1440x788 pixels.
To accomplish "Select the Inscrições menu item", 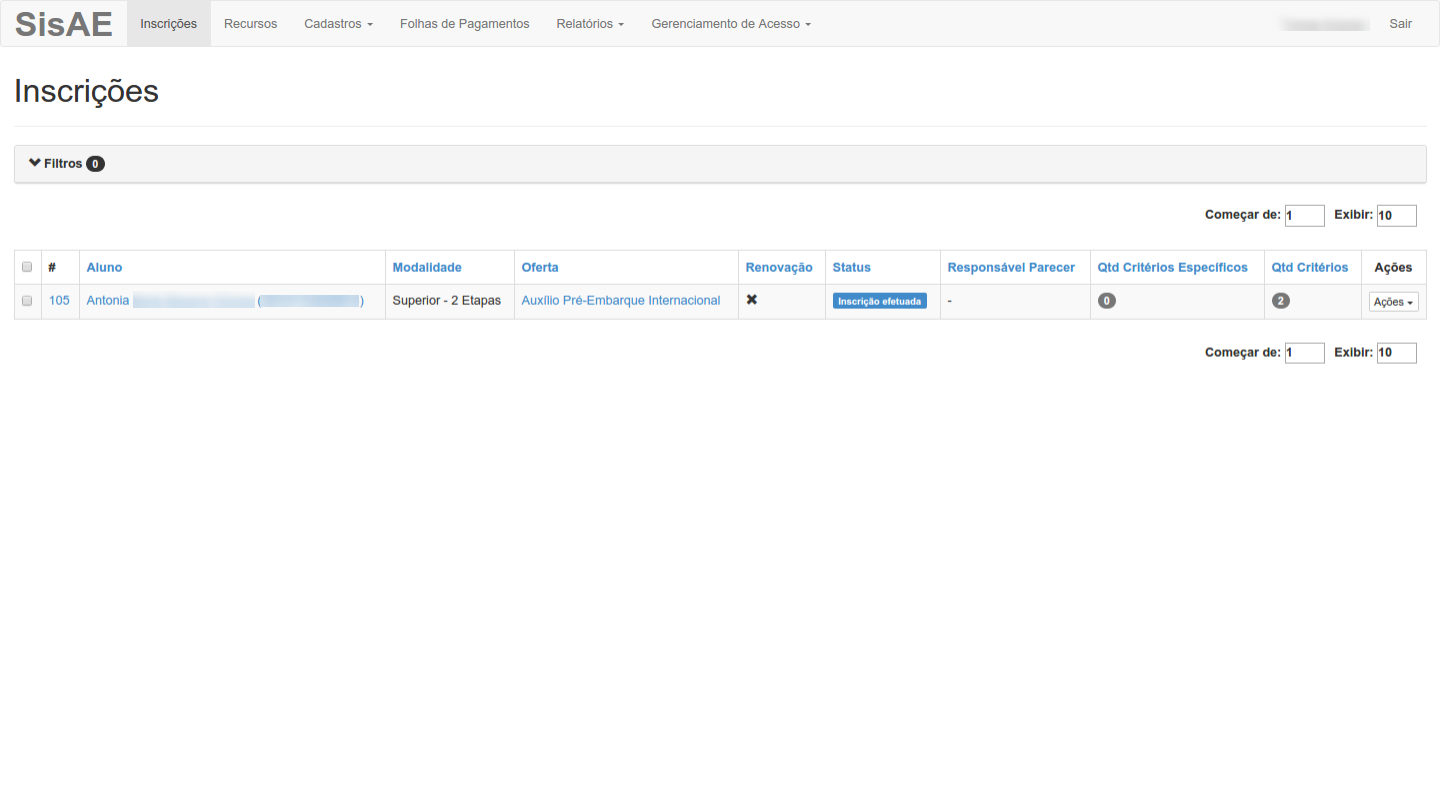I will pyautogui.click(x=169, y=24).
